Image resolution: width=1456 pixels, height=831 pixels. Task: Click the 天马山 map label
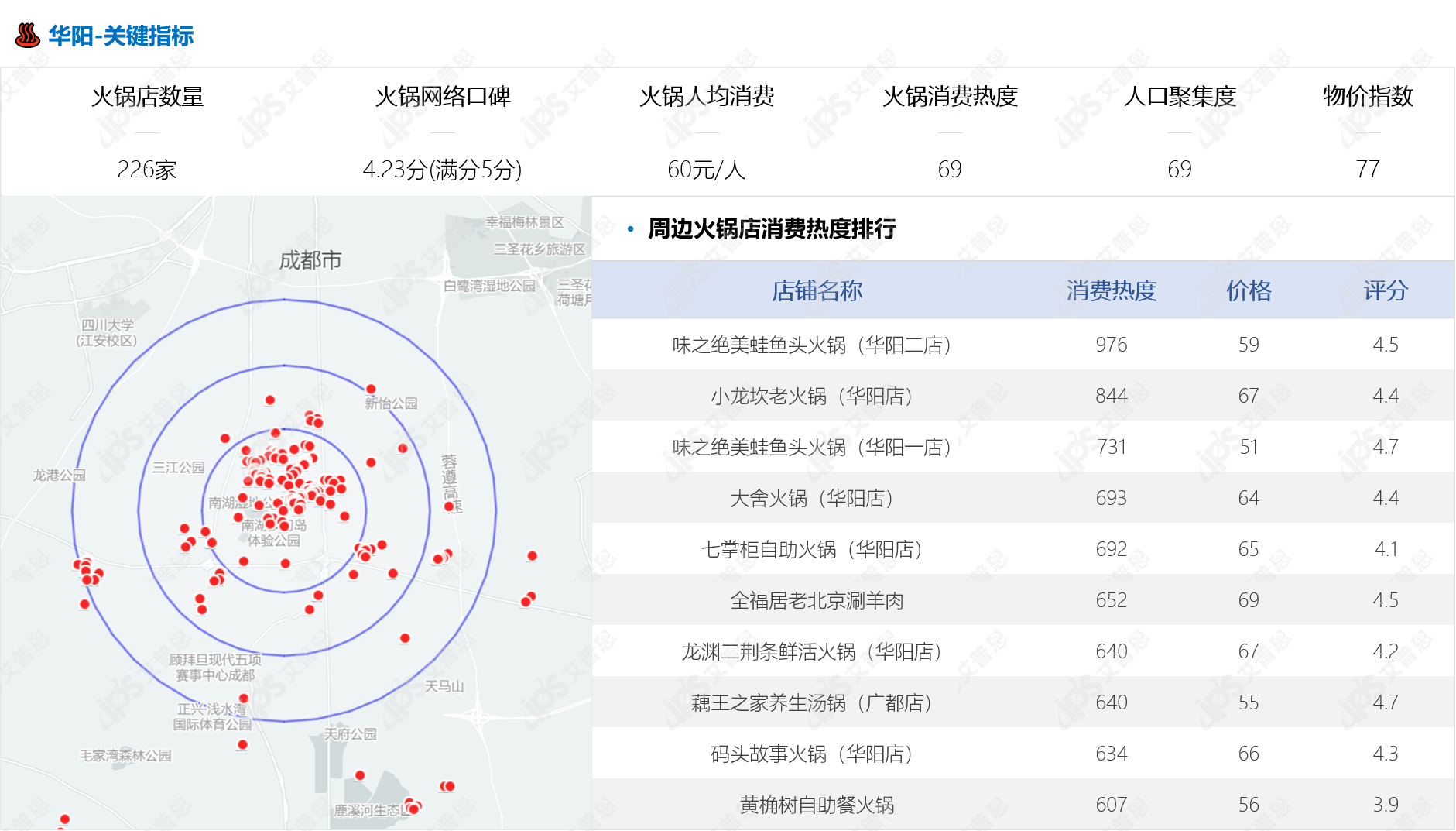point(444,686)
